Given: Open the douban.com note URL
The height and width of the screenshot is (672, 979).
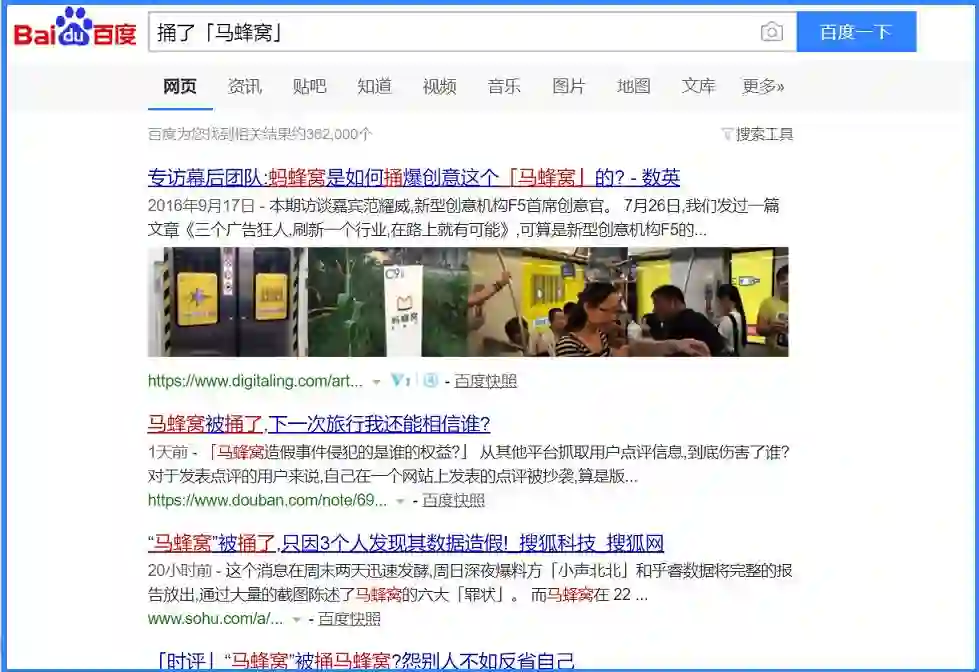Looking at the screenshot, I should [x=267, y=500].
